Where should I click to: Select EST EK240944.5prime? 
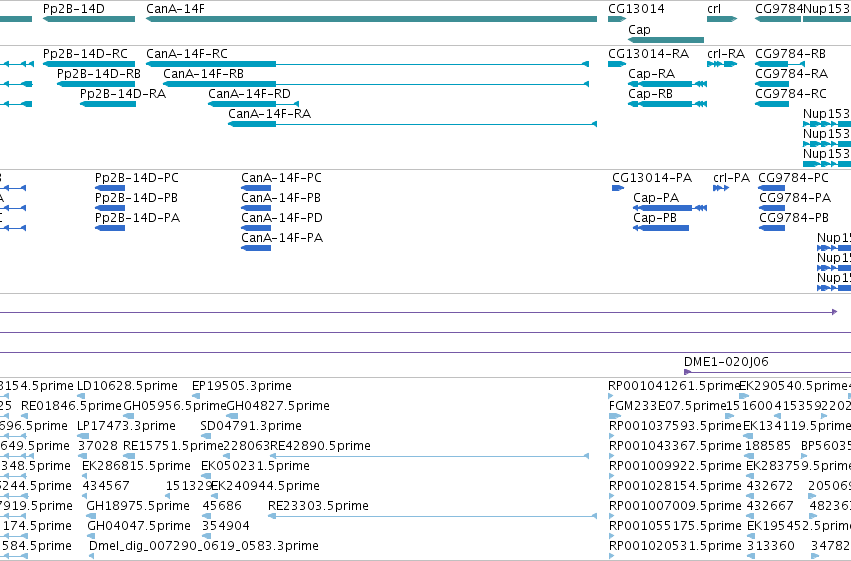click(215, 496)
